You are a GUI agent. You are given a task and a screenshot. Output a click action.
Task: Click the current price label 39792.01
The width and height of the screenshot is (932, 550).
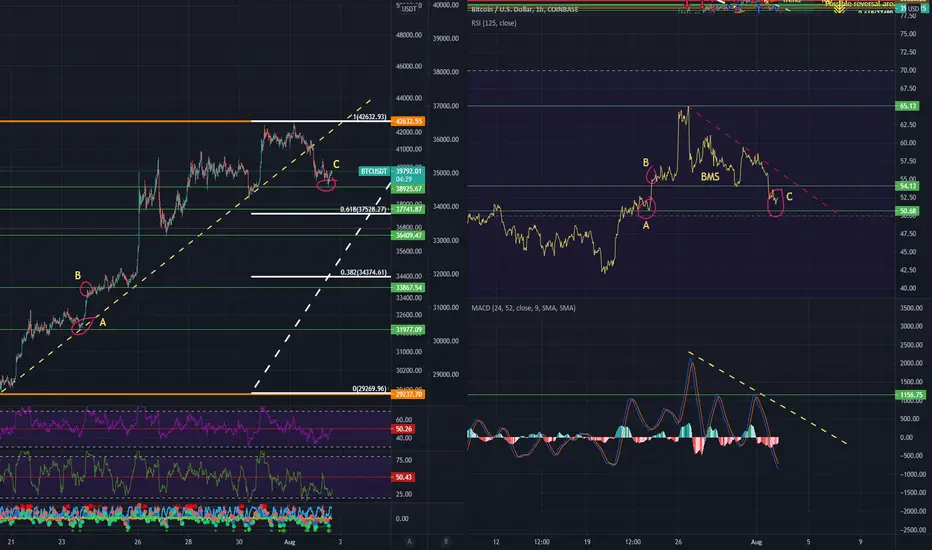[x=408, y=171]
